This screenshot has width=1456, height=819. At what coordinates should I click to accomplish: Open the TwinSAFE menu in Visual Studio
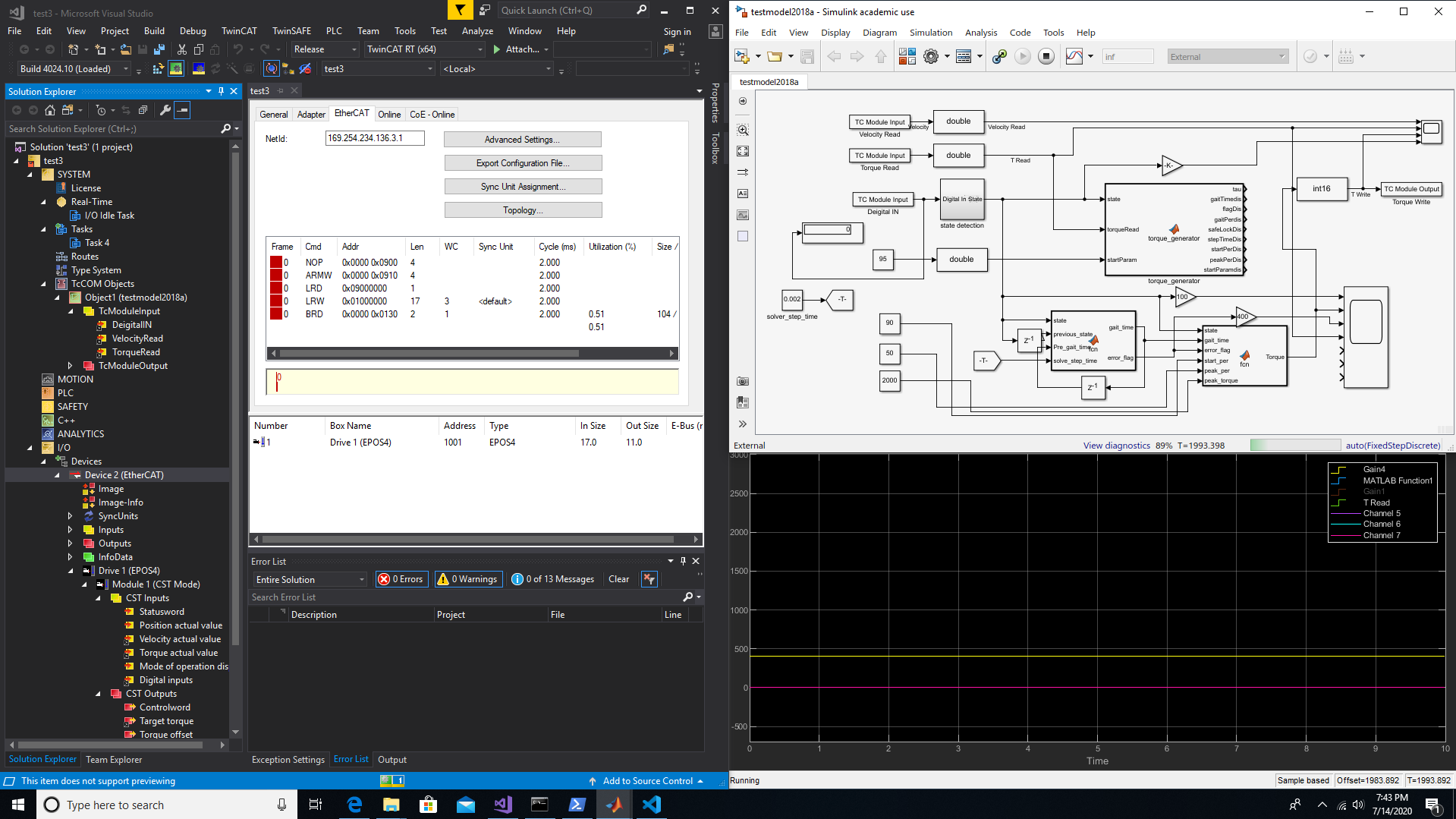291,31
